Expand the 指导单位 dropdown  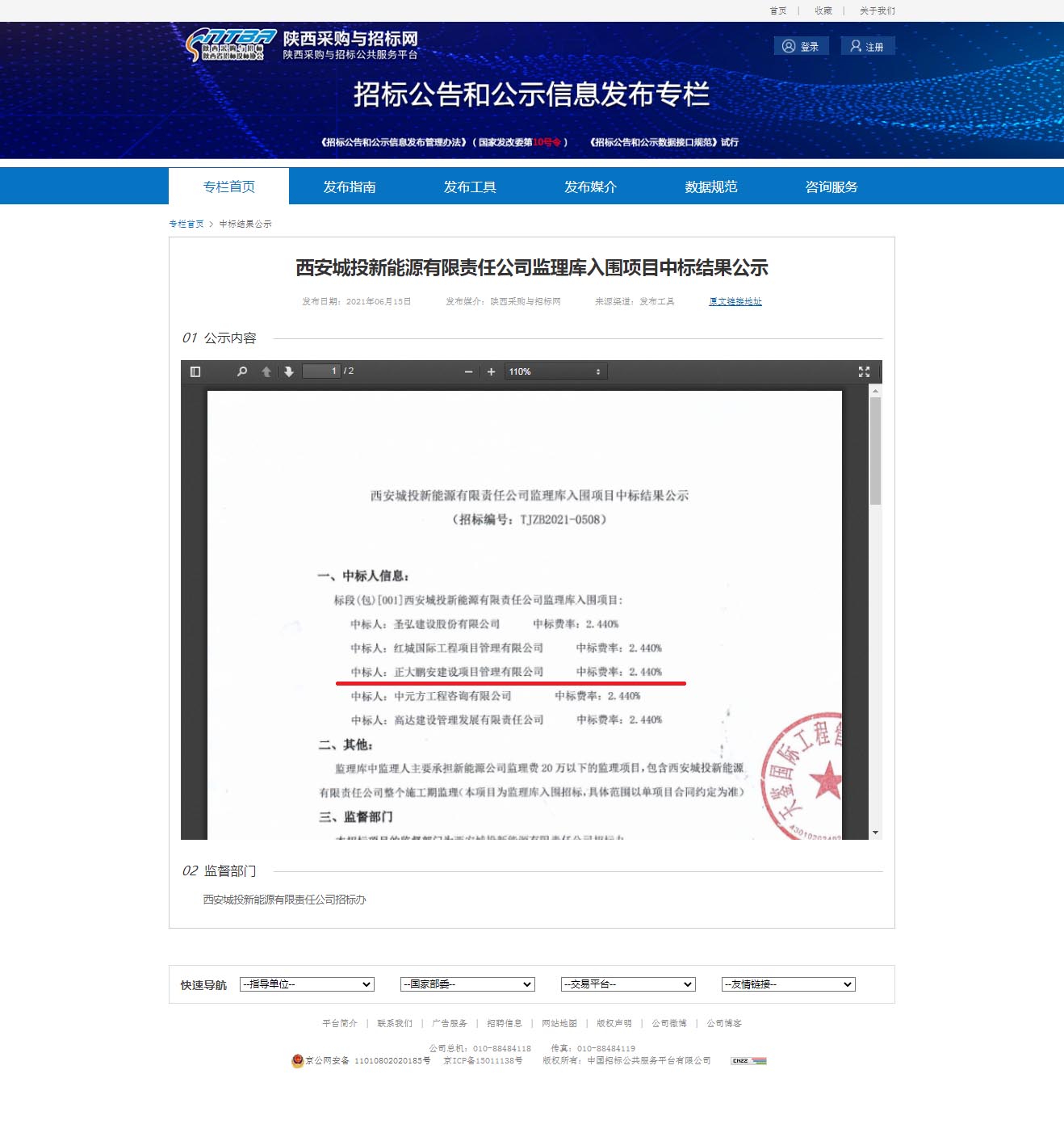click(x=307, y=984)
